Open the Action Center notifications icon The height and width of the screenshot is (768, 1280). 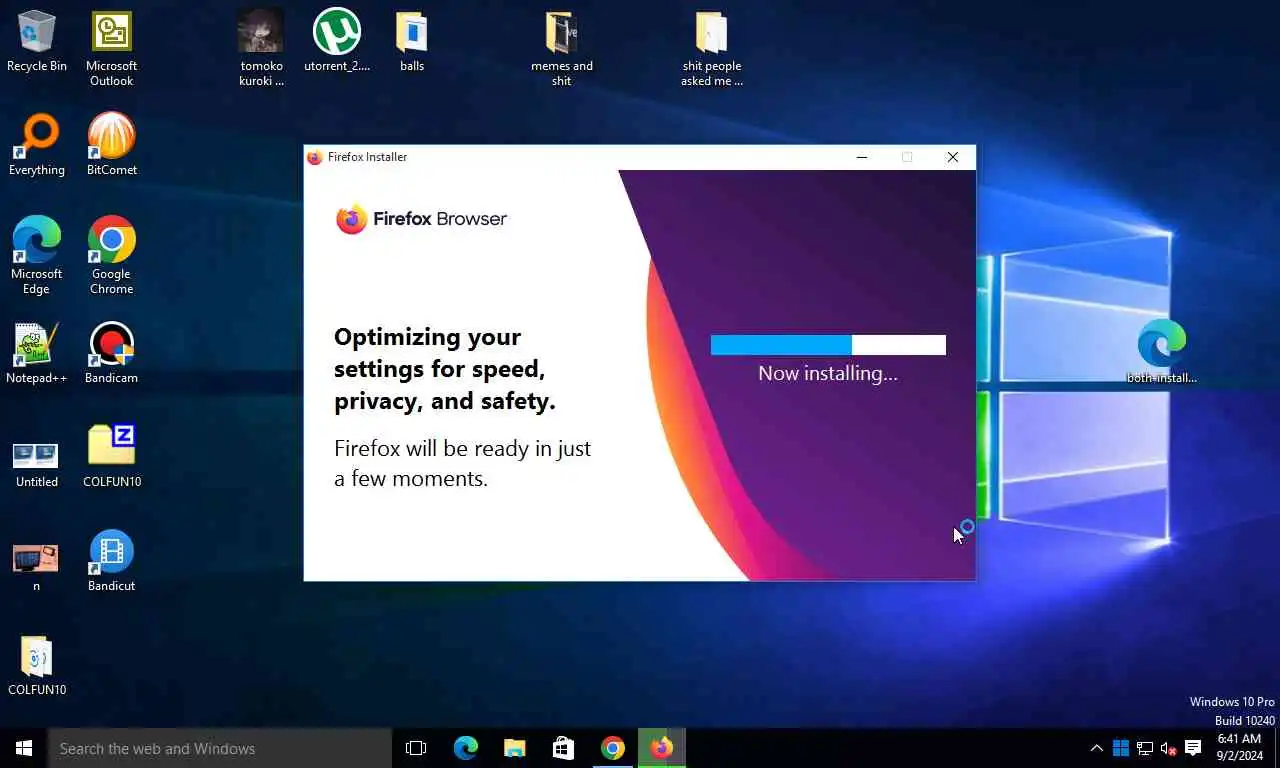coord(1193,748)
